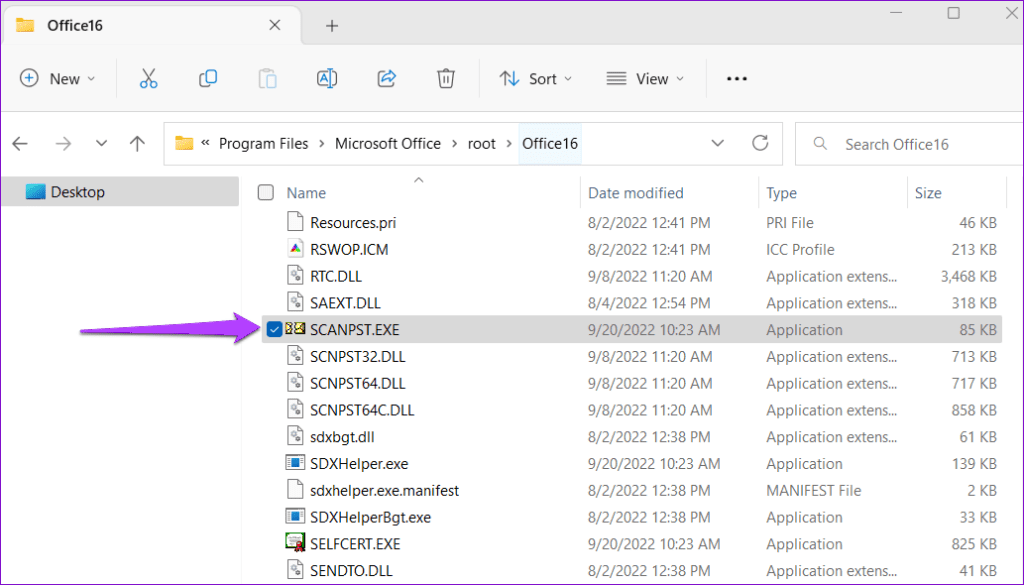
Task: Share SCANPST.EXE via the share icon
Action: click(386, 78)
